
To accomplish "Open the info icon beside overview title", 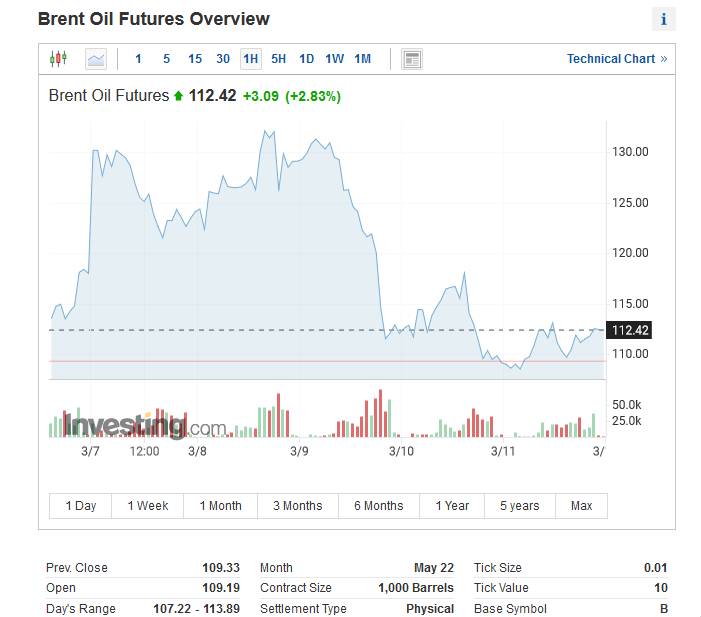I will tap(663, 19).
